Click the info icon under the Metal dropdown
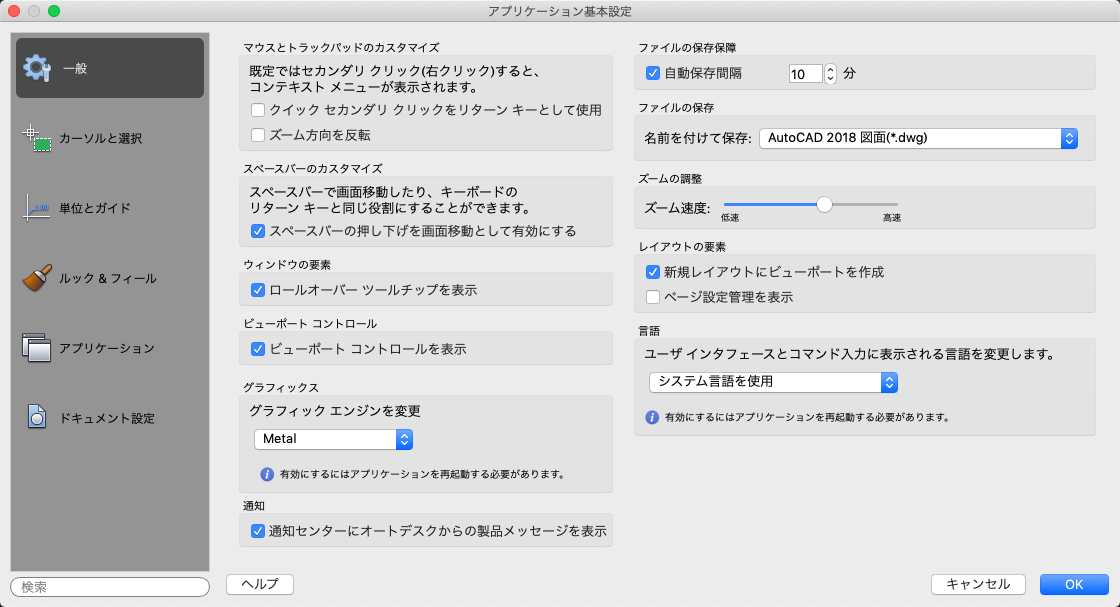This screenshot has width=1120, height=607. pyautogui.click(x=267, y=474)
